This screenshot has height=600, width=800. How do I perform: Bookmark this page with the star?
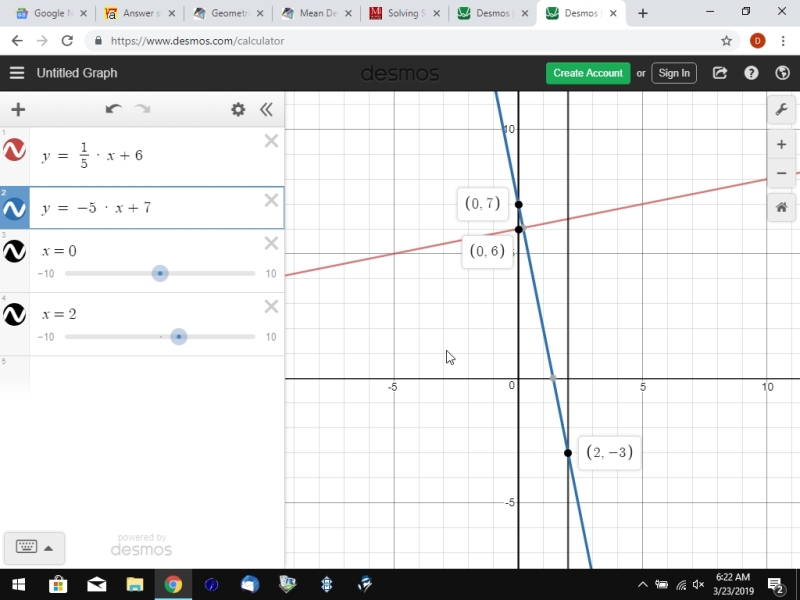pyautogui.click(x=727, y=41)
